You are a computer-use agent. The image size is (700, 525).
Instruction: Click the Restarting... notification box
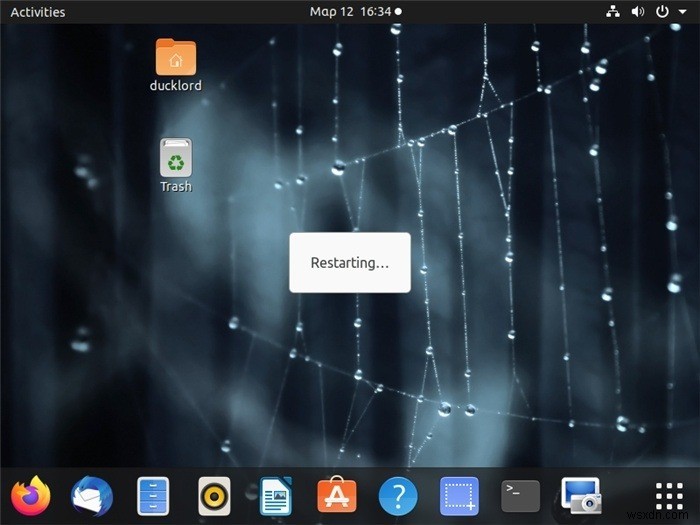(350, 262)
